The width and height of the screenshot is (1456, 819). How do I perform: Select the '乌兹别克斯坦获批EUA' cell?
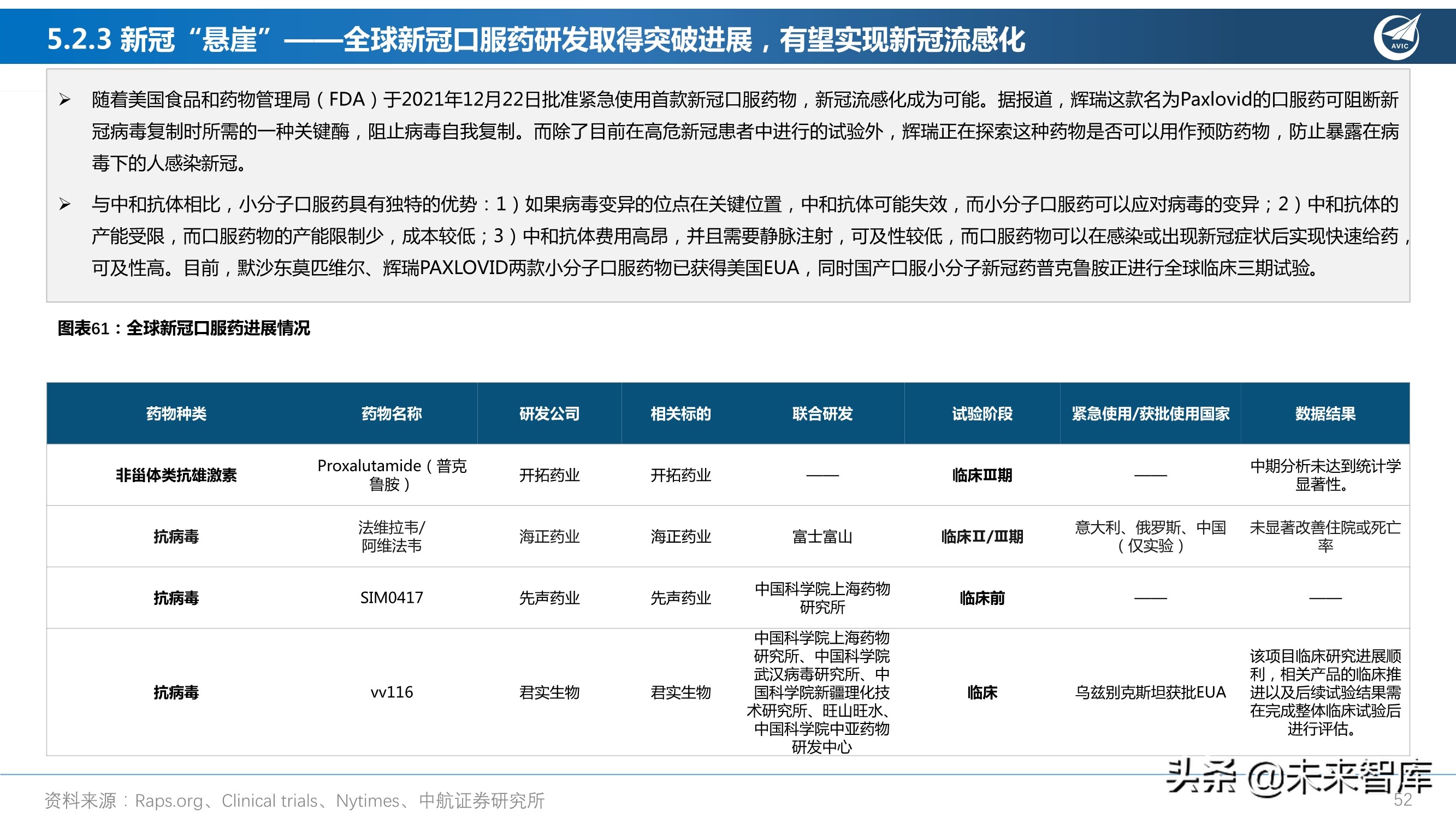coord(1151,692)
